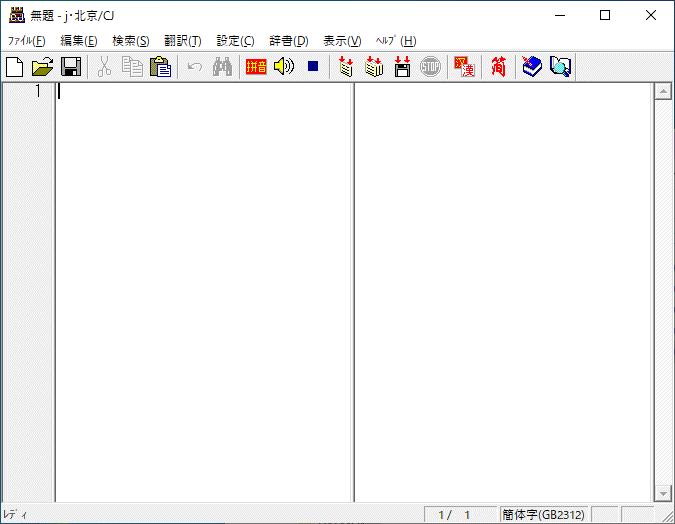Minimize the j・北京/CJ window
This screenshot has width=675, height=524.
coord(560,15)
